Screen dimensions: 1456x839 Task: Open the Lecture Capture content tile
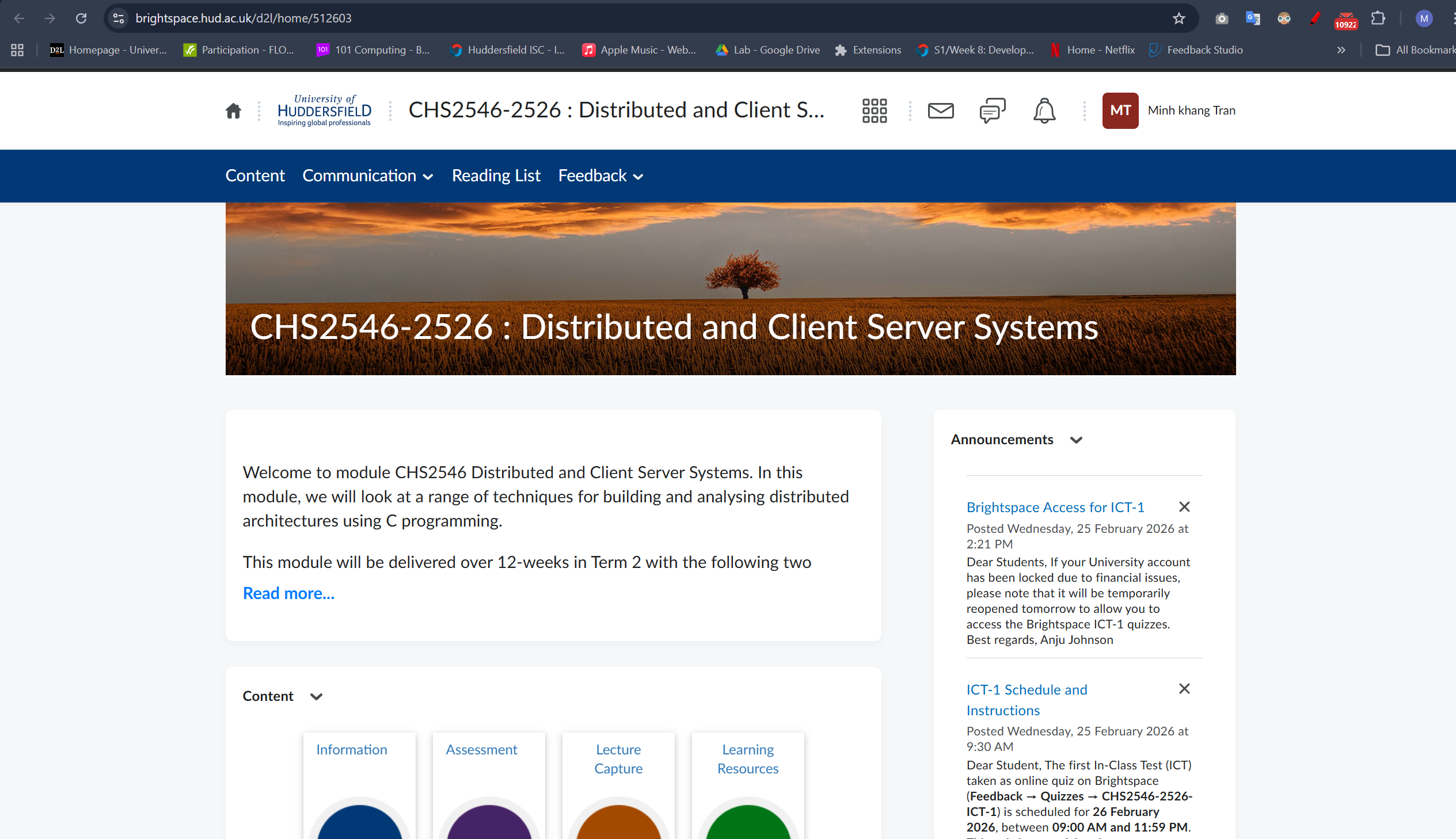[x=618, y=759]
